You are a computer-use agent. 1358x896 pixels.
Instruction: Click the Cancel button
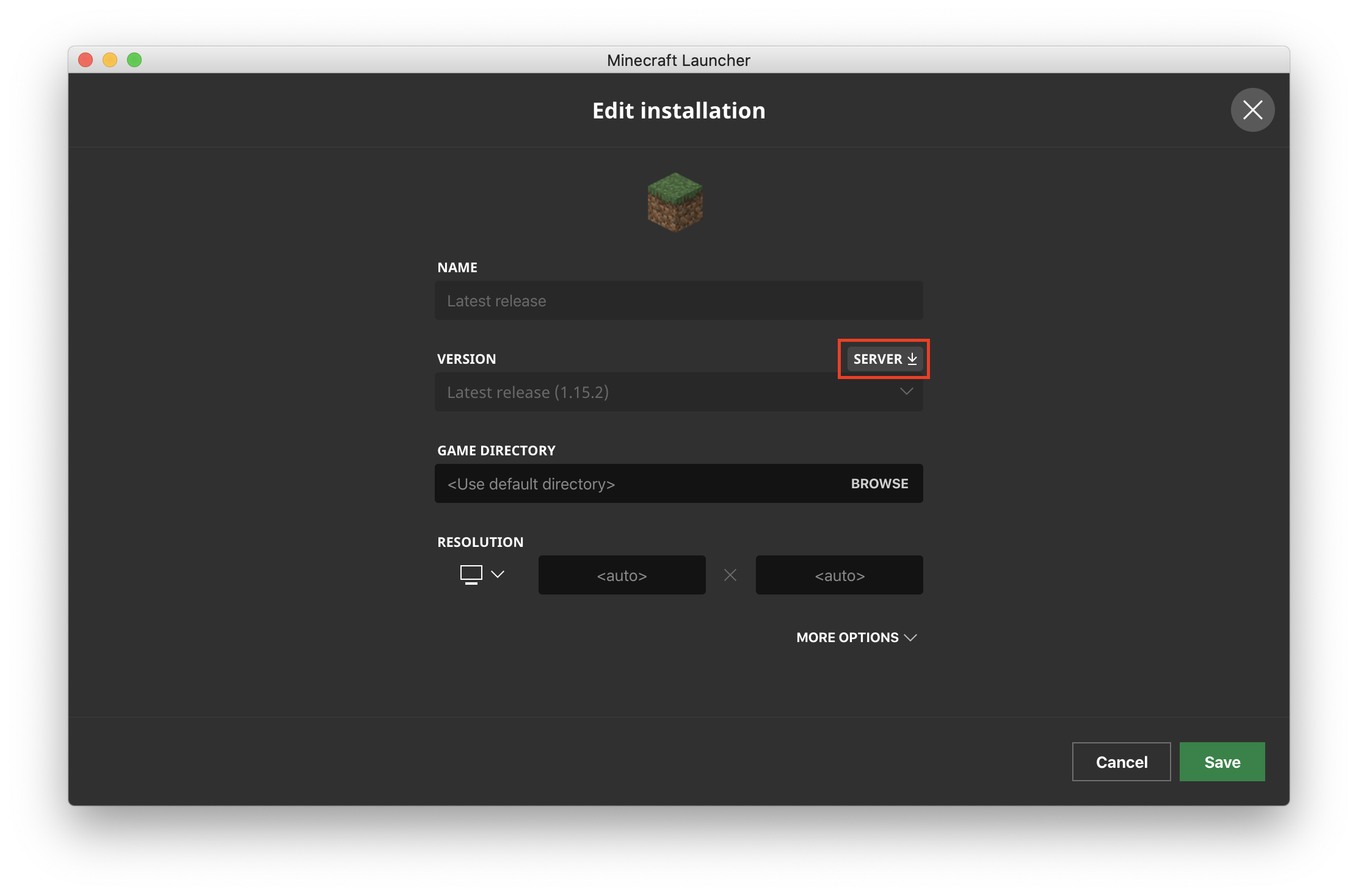1121,761
